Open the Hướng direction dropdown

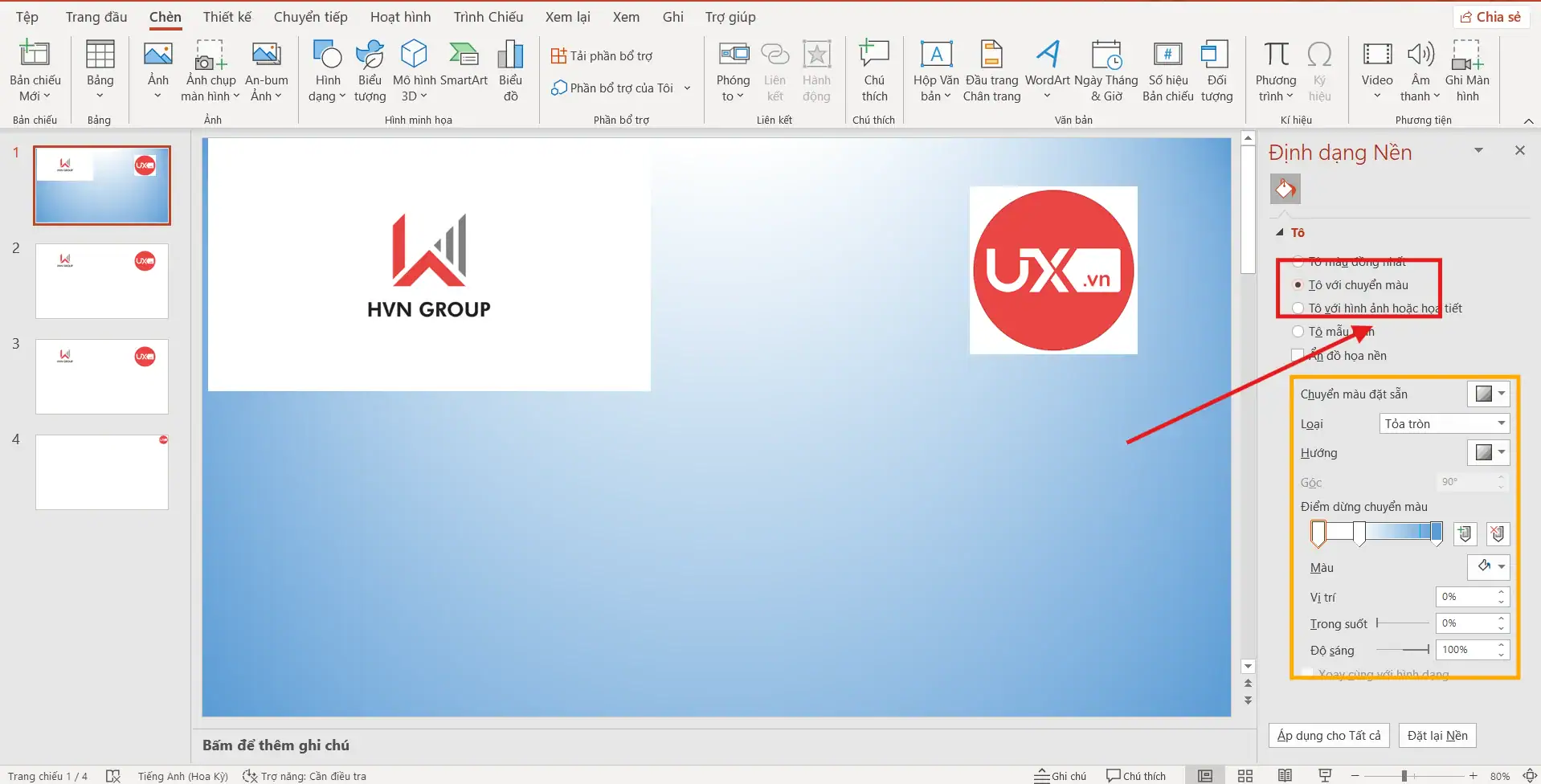(1489, 453)
